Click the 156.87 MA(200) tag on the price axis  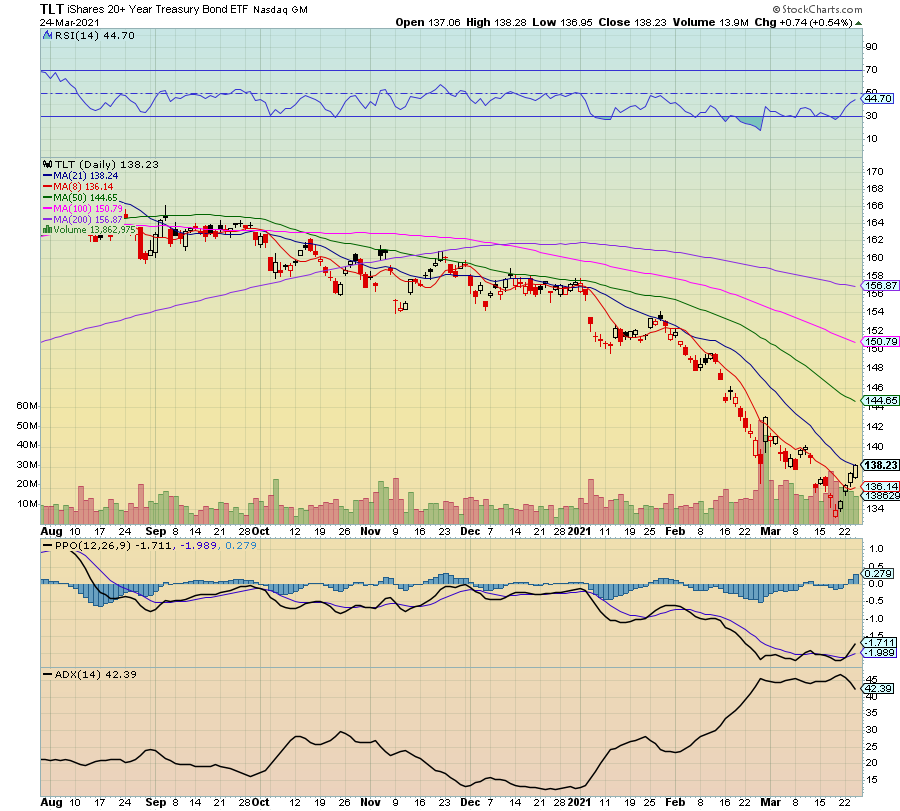[881, 286]
